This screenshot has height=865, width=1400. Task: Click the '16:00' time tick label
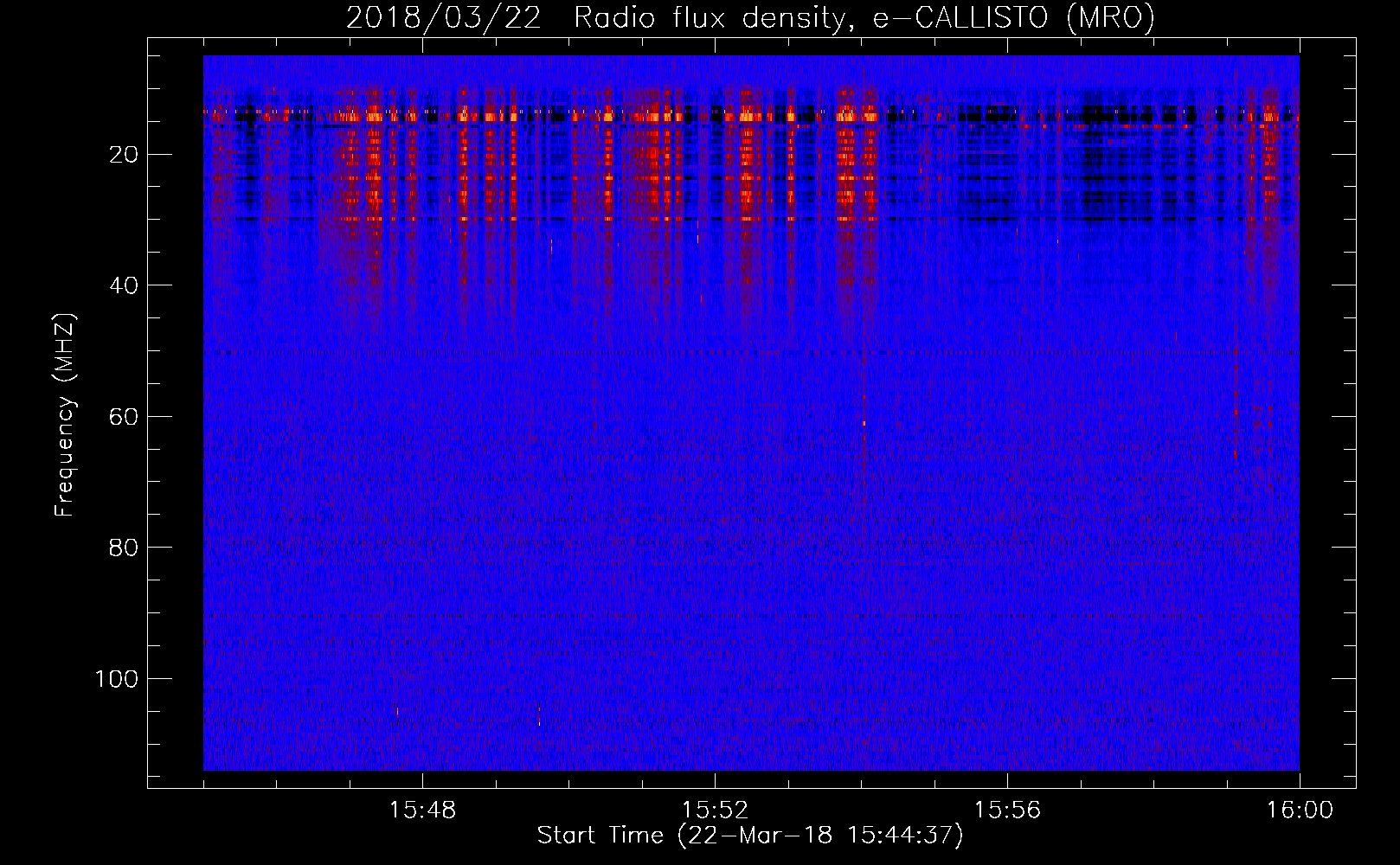click(1300, 811)
